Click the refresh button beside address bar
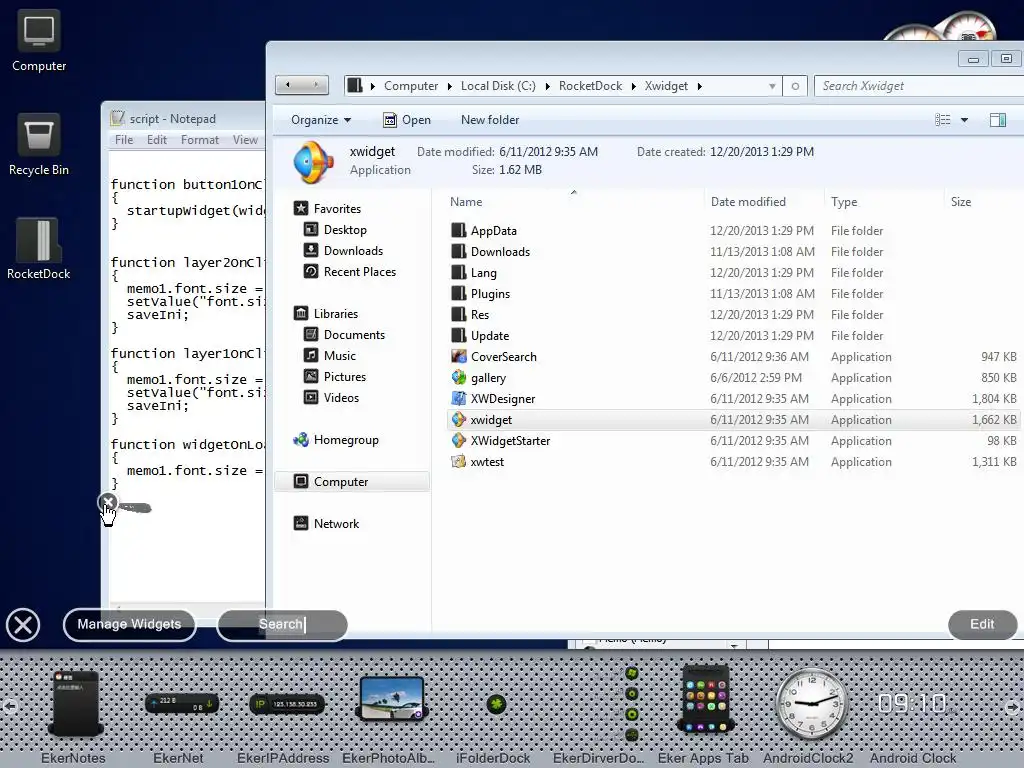The height and width of the screenshot is (768, 1024). tap(795, 86)
